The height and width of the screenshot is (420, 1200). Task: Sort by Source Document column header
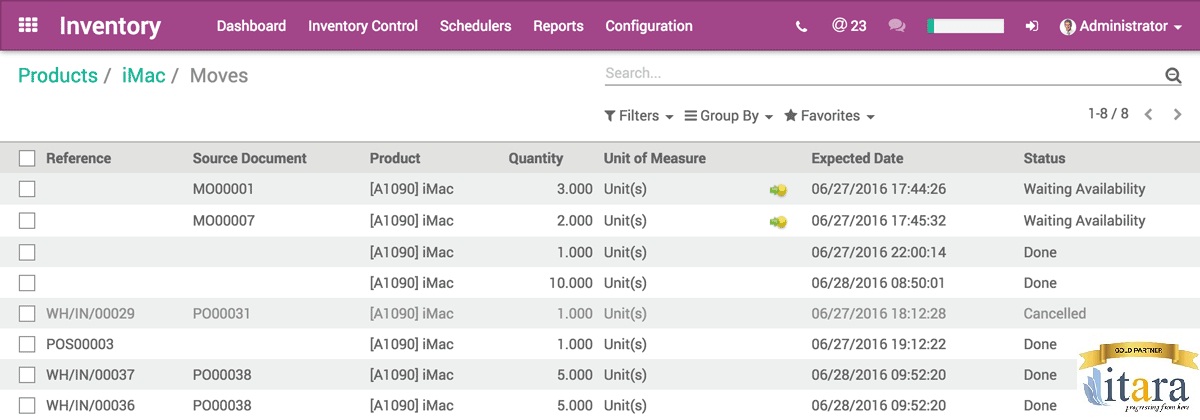(250, 158)
